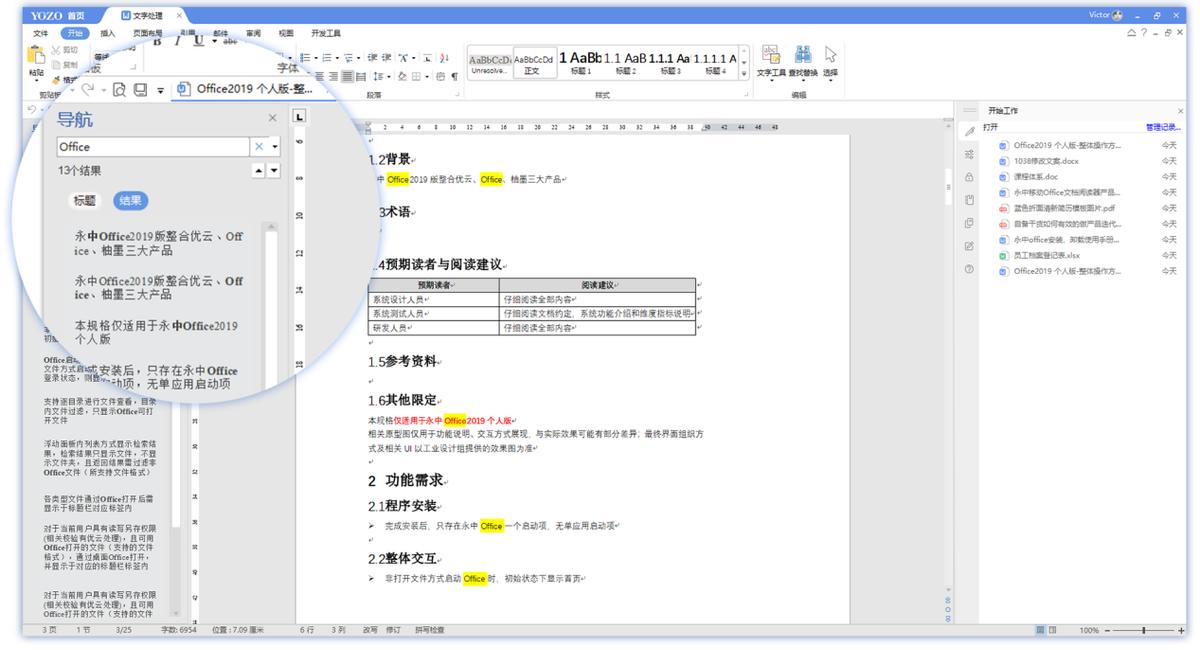Switch to 结果 view in the navigation pane
1200x650 pixels.
[x=131, y=200]
